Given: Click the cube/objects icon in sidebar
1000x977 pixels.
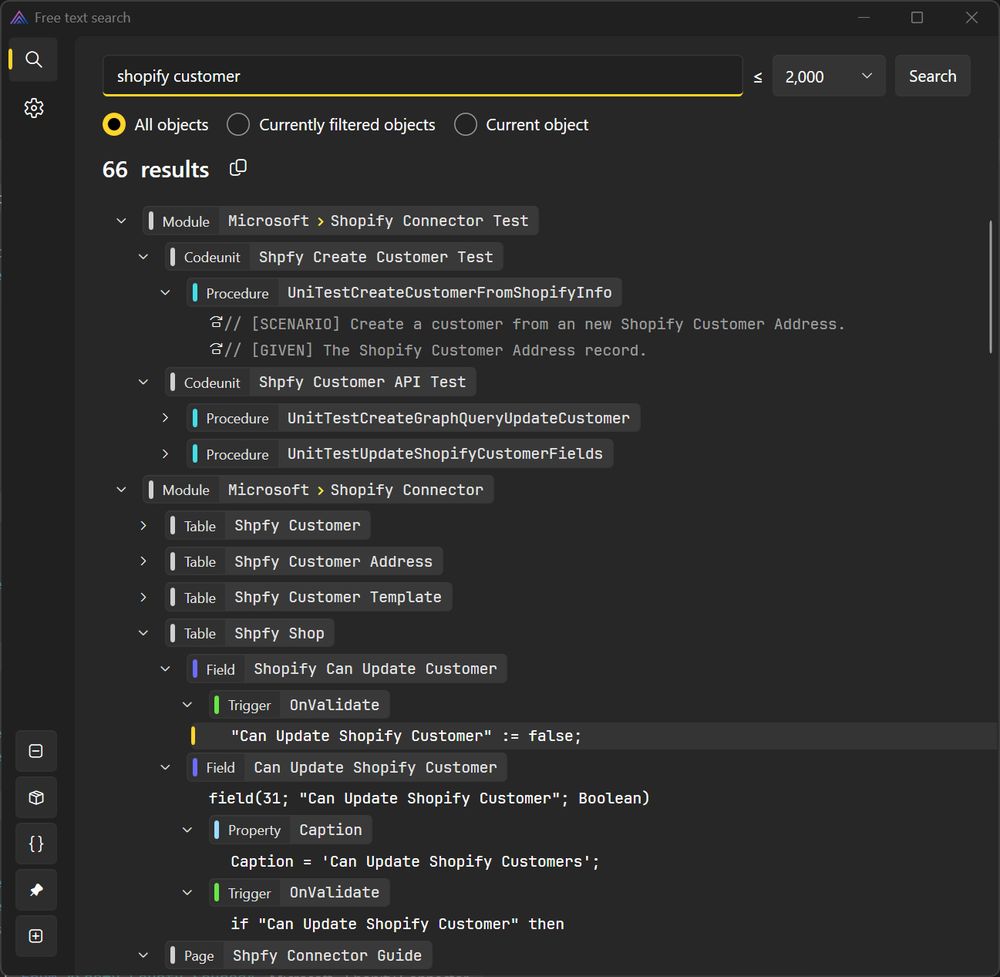Looking at the screenshot, I should tap(36, 797).
